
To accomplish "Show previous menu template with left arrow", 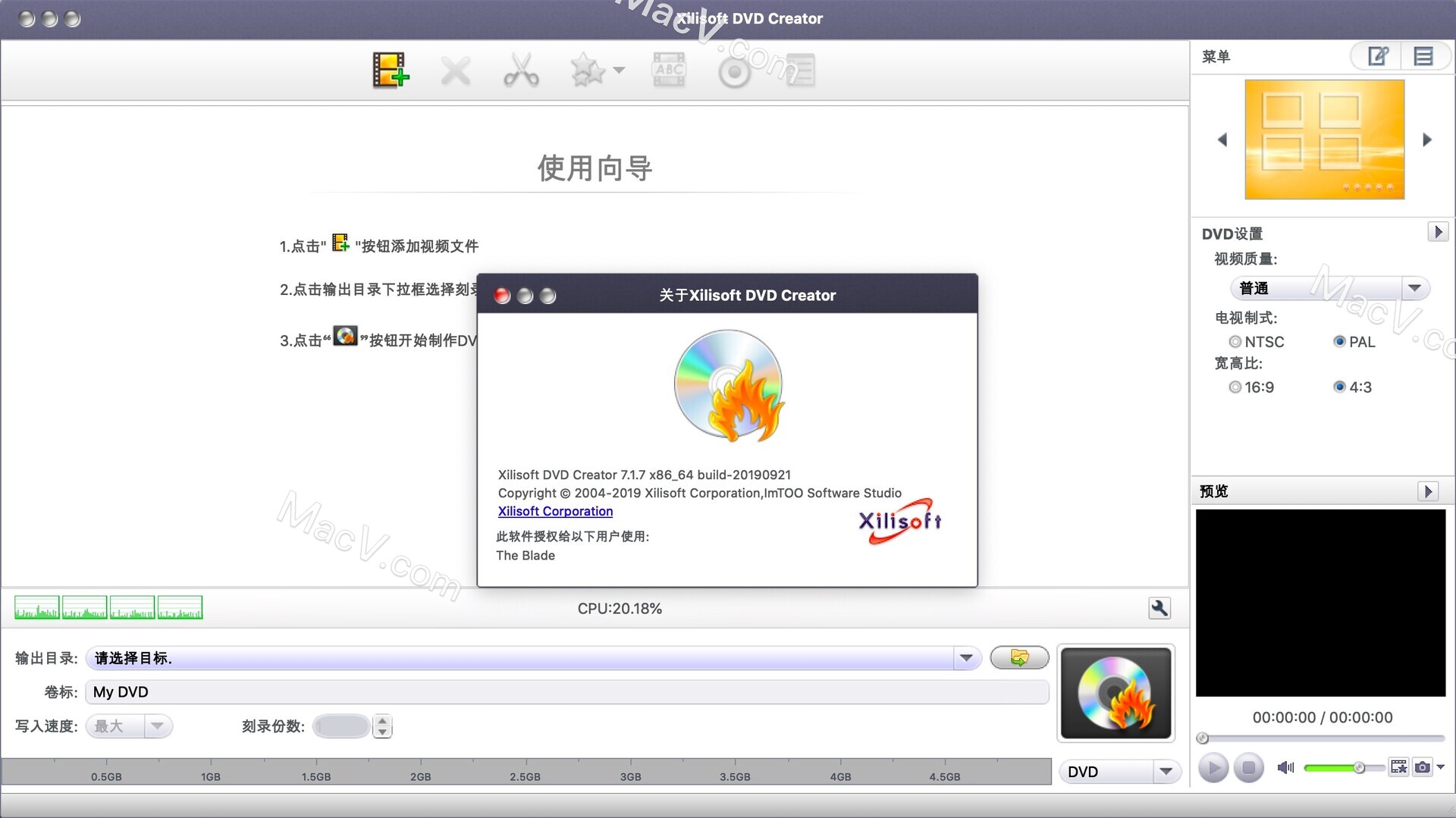I will (x=1222, y=139).
